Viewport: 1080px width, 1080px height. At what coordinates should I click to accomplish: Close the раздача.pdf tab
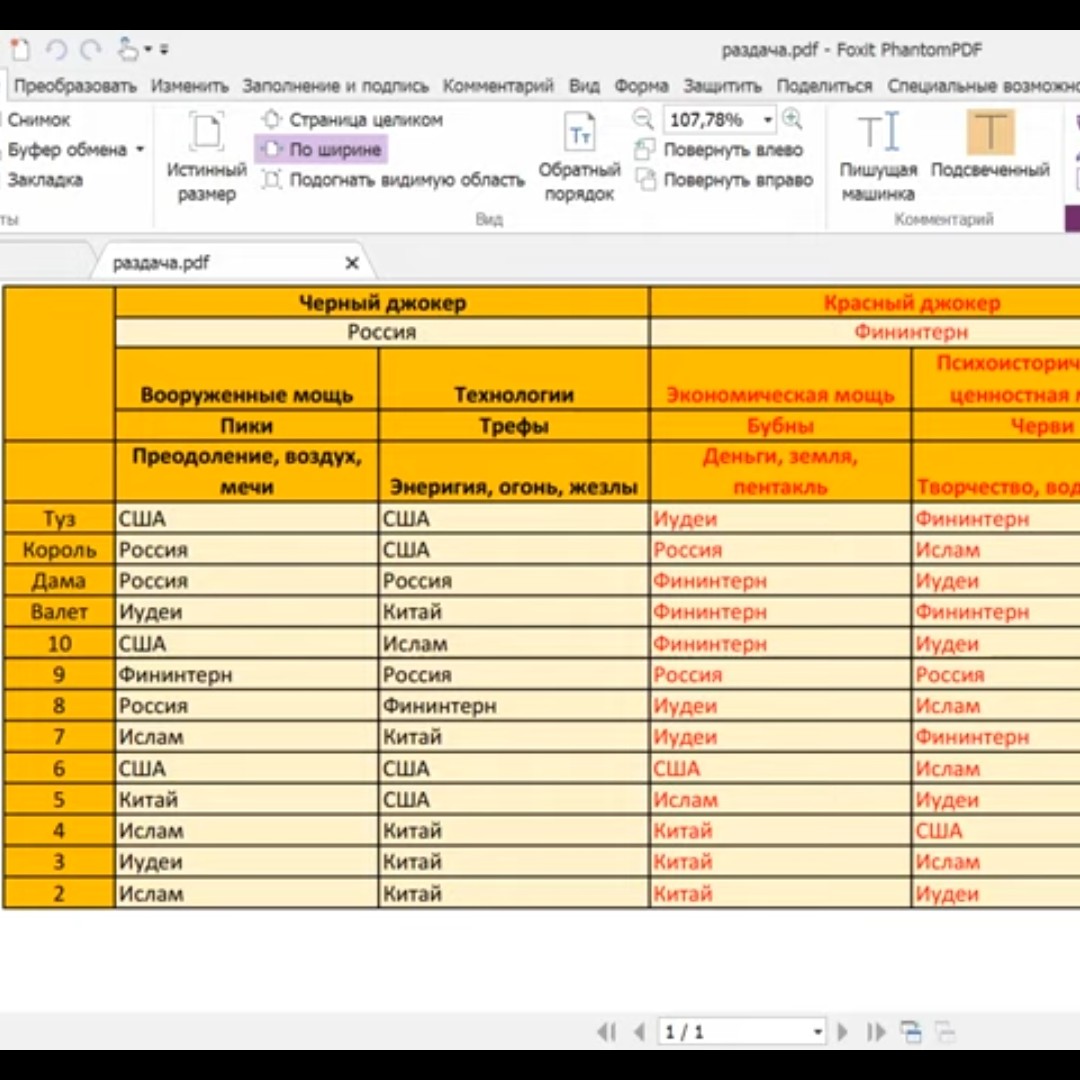[352, 263]
